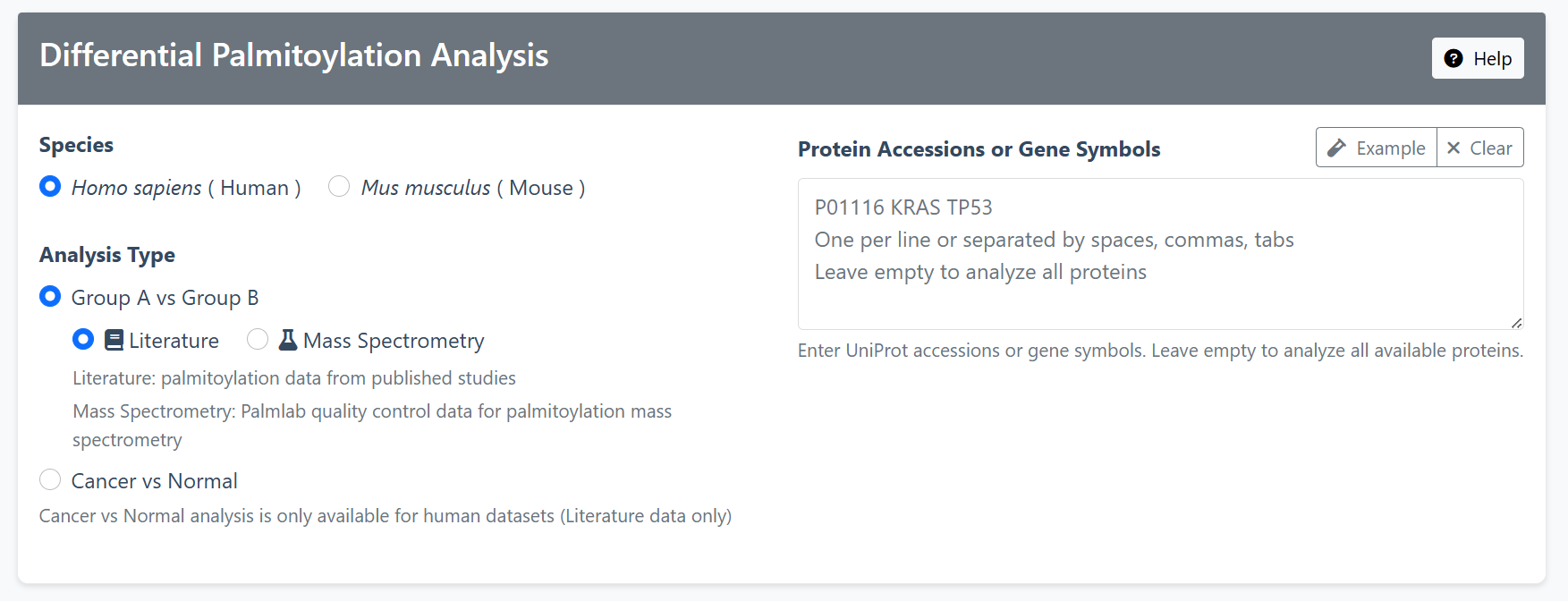Viewport: 1568px width, 601px height.
Task: Click the textarea resize handle corner
Action: 1516,323
